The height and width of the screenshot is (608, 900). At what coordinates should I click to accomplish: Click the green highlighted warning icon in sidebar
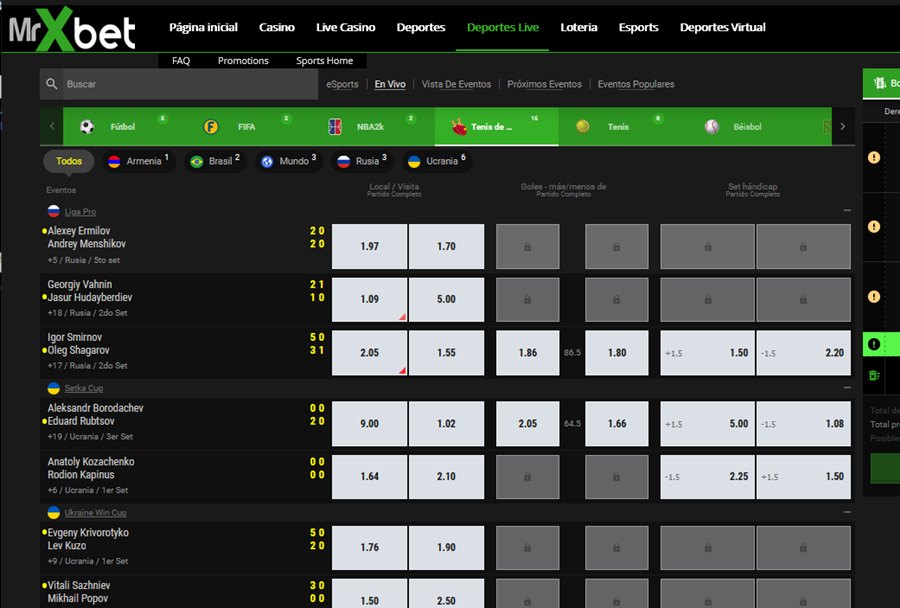point(874,344)
